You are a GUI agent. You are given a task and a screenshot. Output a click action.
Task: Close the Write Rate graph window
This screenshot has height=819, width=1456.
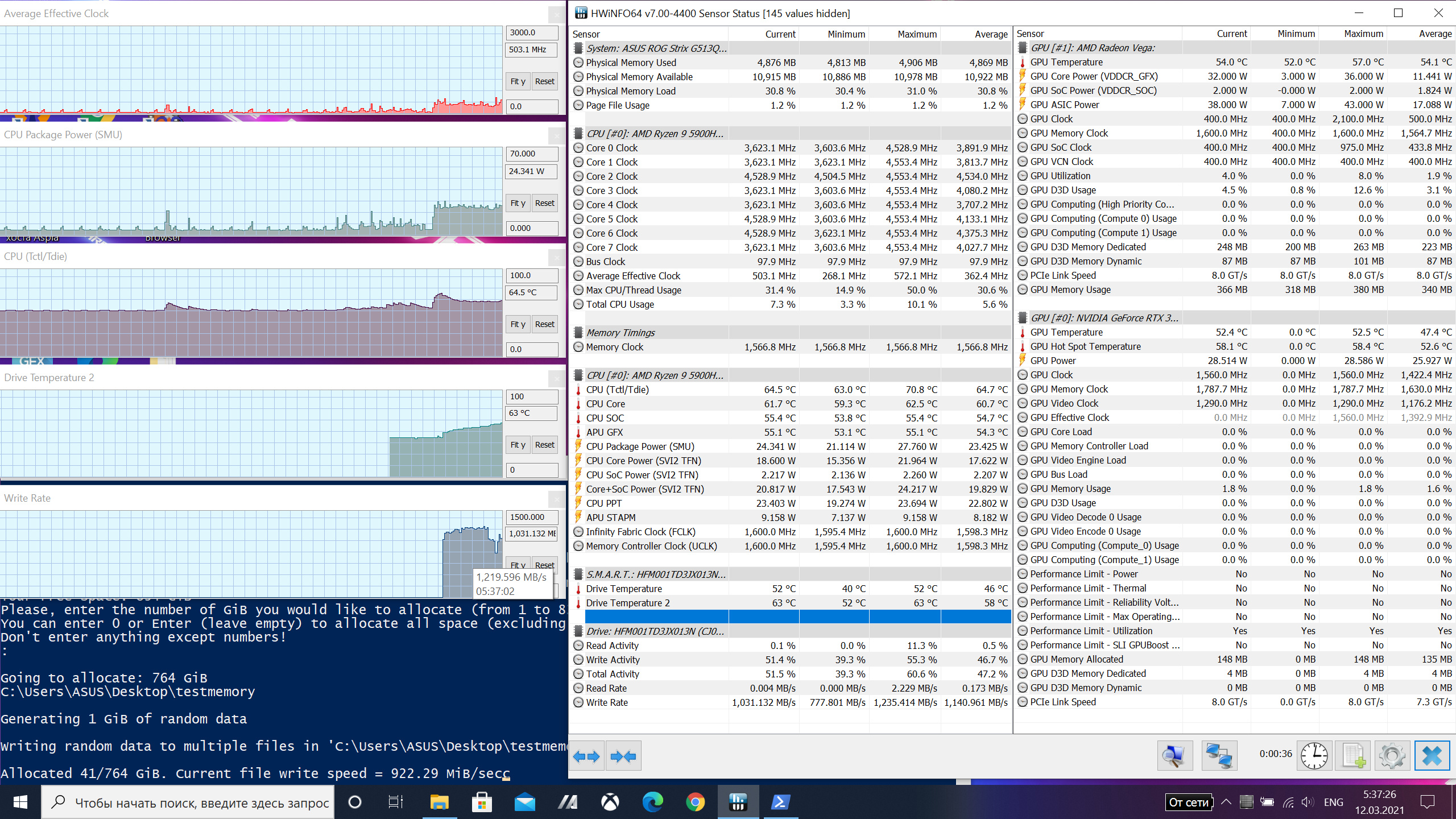click(556, 499)
